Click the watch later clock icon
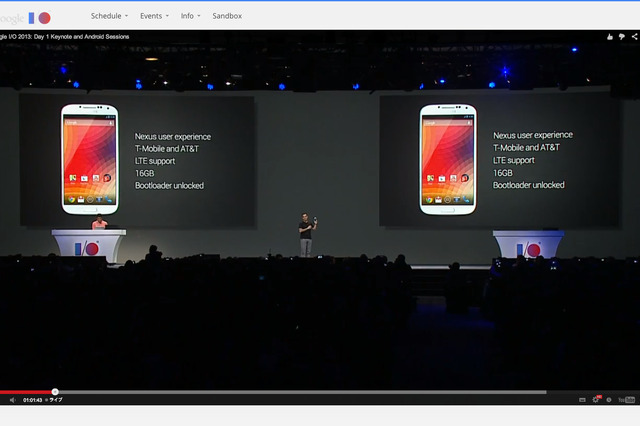Viewport: 640px width, 426px height. point(609,400)
